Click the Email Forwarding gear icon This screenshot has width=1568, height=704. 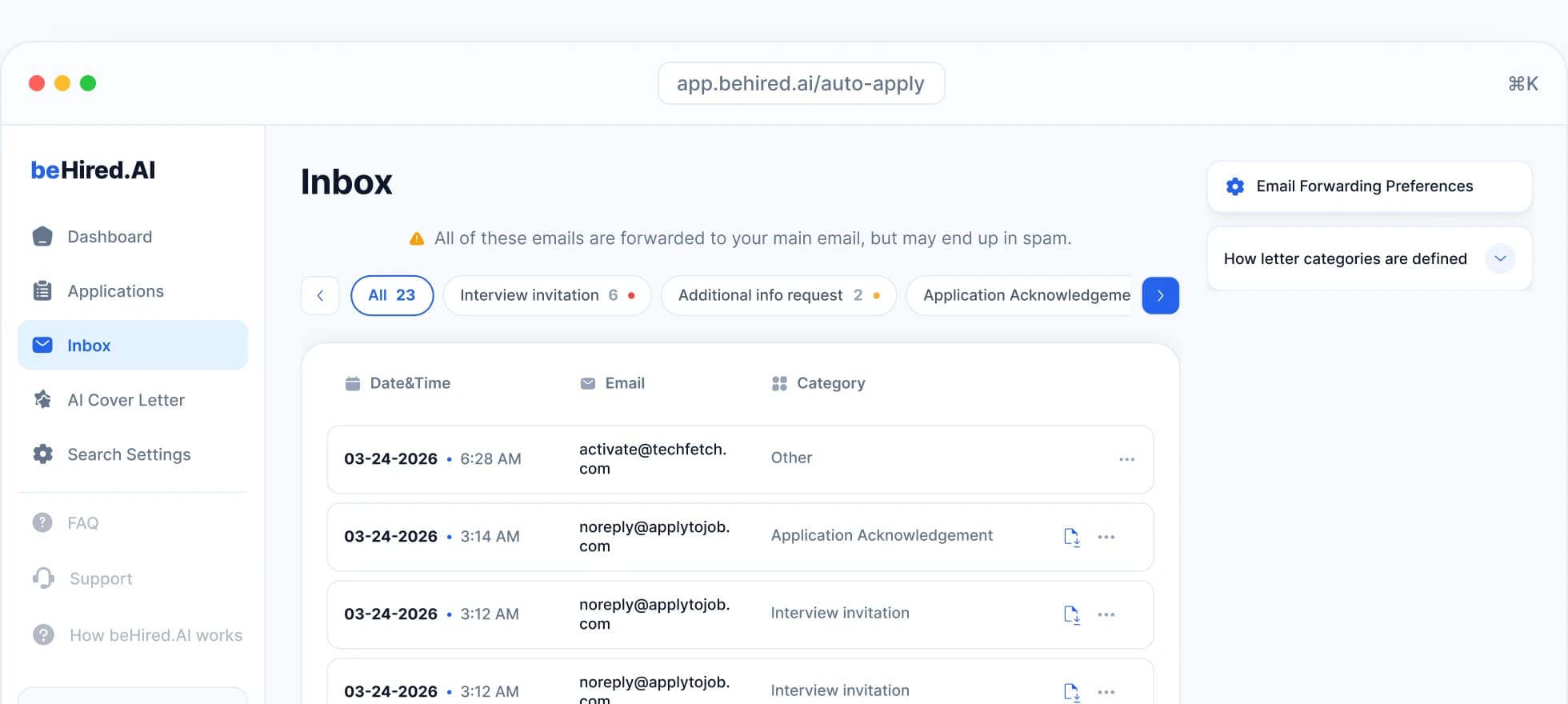pos(1235,186)
